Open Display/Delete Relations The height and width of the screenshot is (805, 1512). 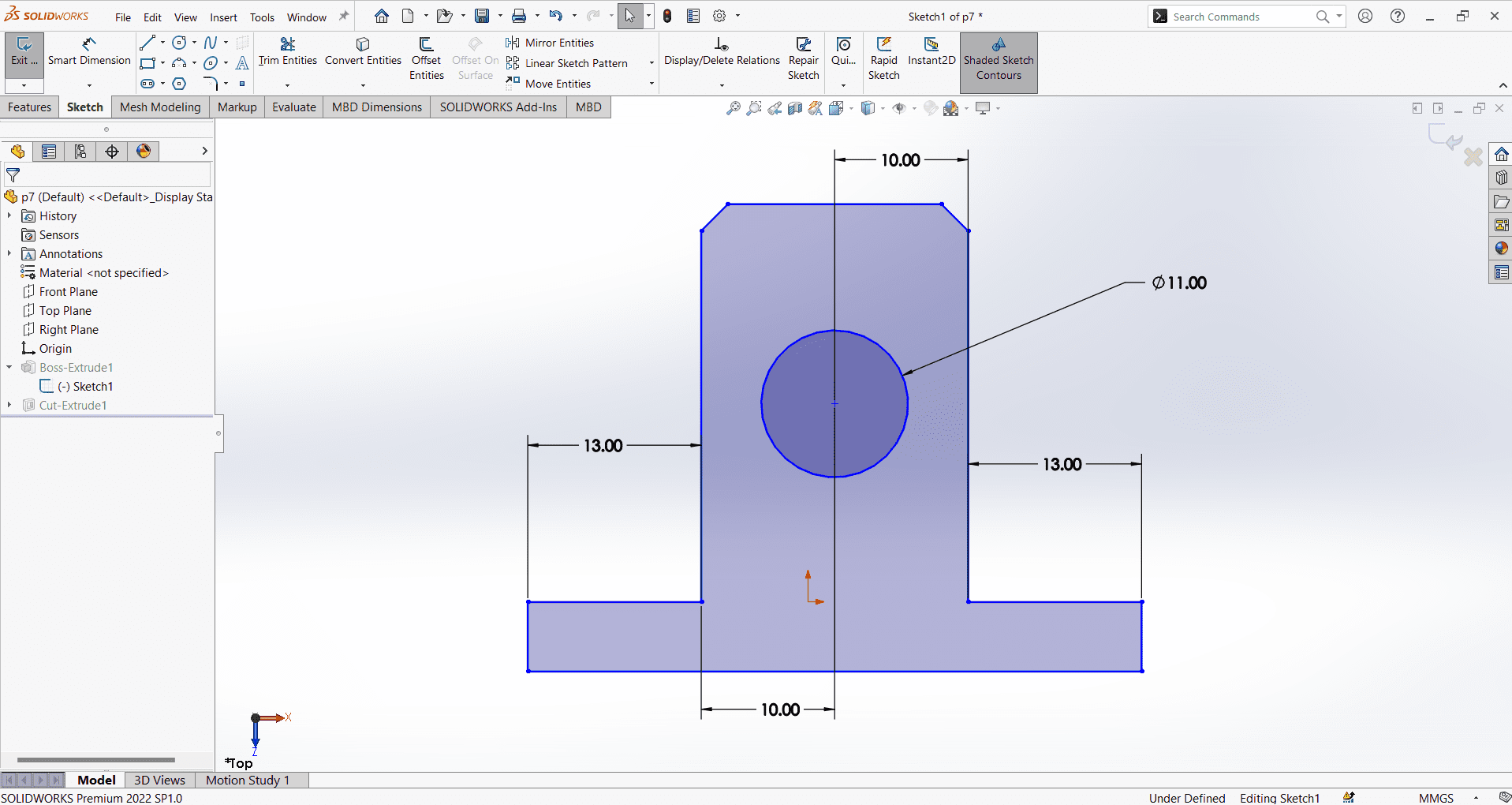pyautogui.click(x=722, y=52)
